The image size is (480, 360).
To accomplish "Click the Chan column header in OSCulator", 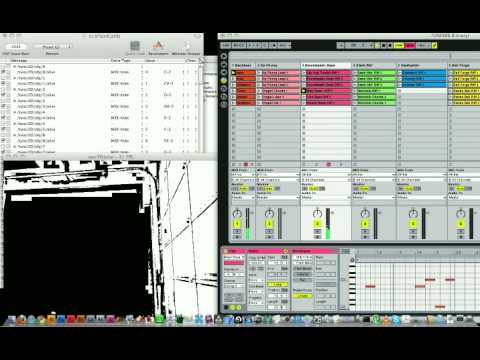I will click(x=190, y=61).
